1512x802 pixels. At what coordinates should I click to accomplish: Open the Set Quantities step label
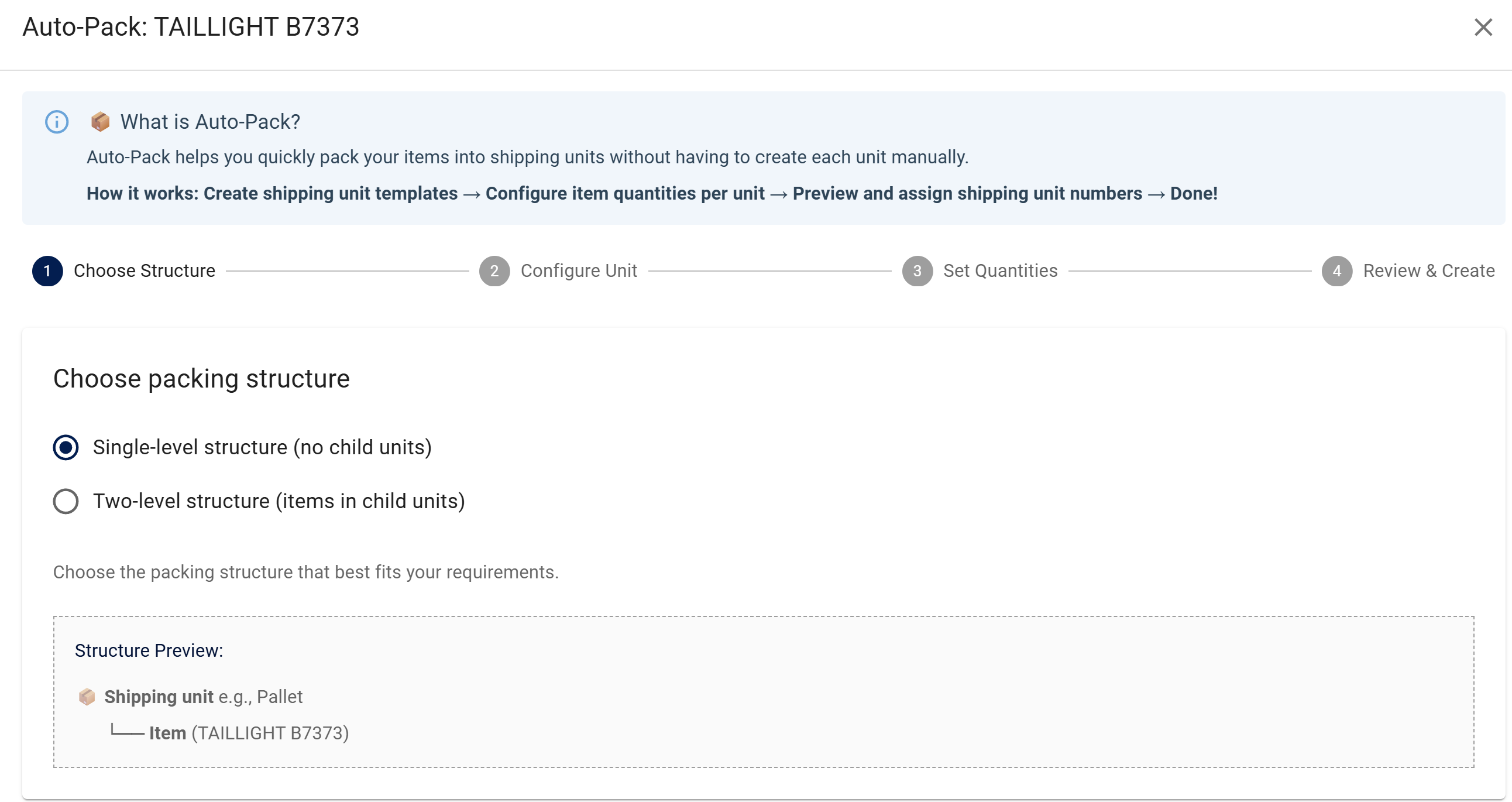click(x=1000, y=270)
